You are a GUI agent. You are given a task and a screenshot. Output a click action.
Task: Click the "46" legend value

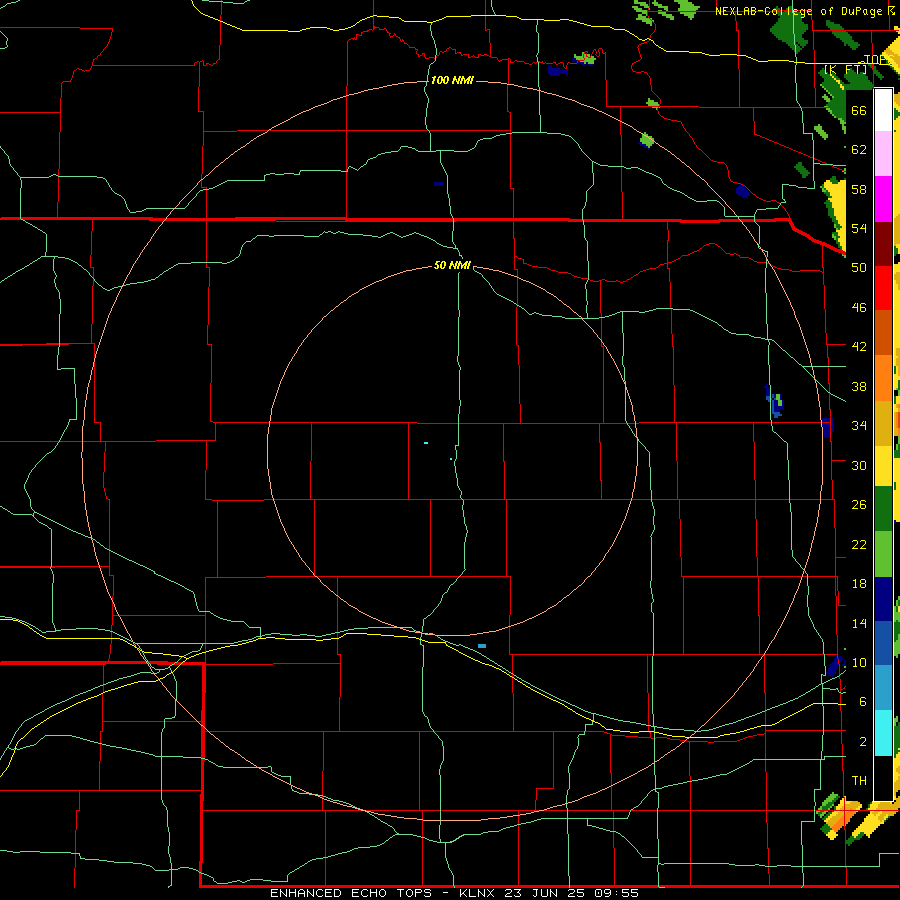pos(859,308)
